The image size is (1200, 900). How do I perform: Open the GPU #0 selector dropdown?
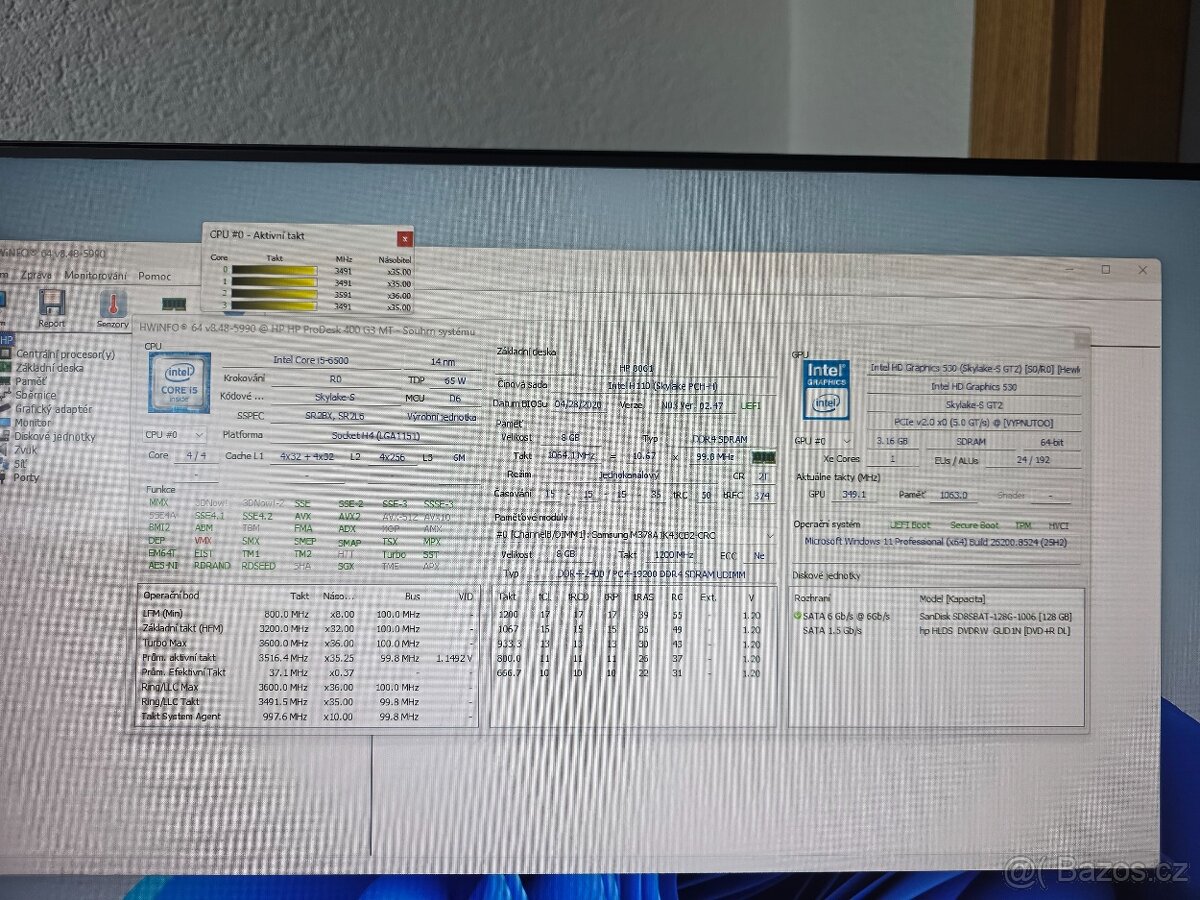coord(824,441)
